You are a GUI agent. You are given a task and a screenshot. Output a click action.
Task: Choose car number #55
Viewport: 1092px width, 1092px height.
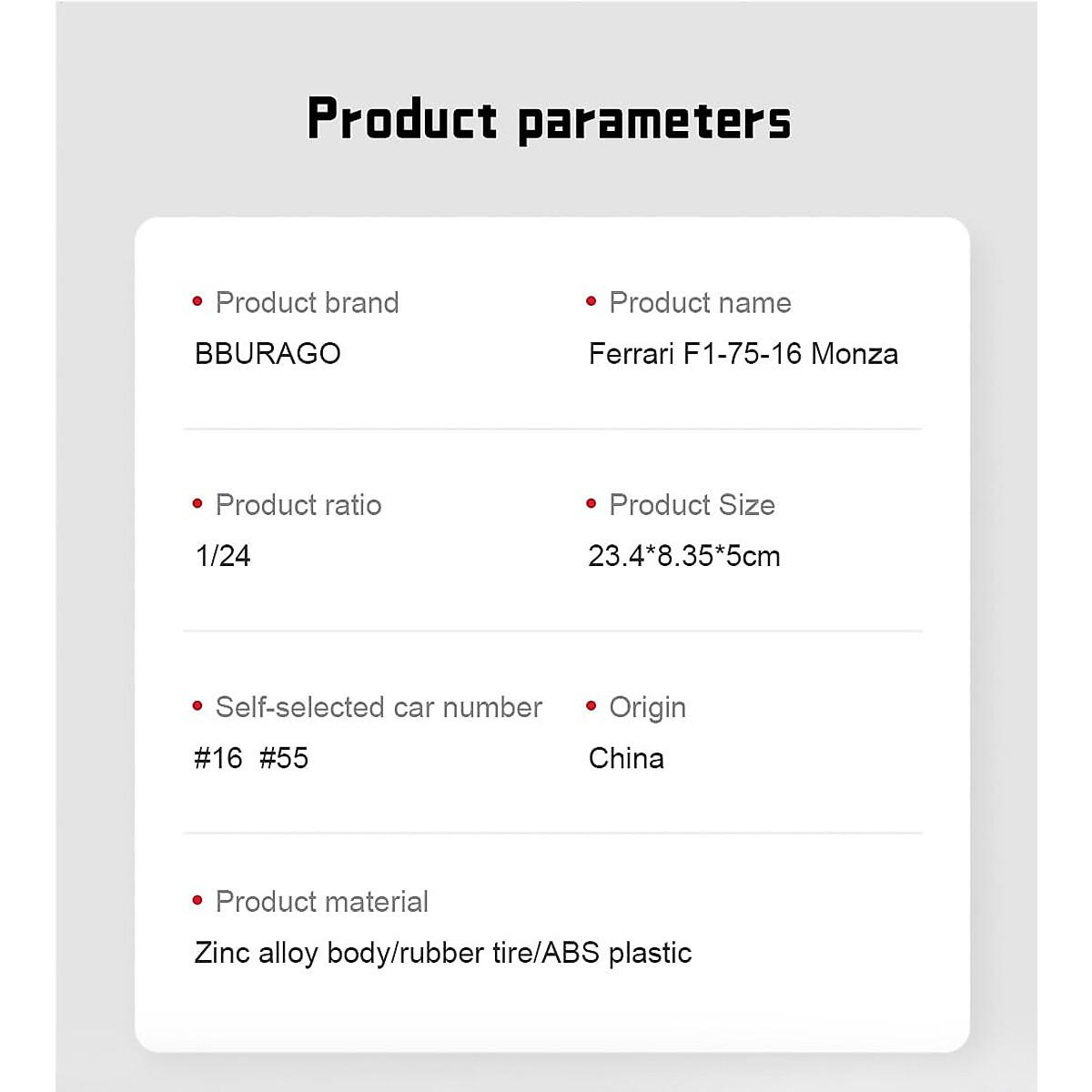(x=284, y=757)
